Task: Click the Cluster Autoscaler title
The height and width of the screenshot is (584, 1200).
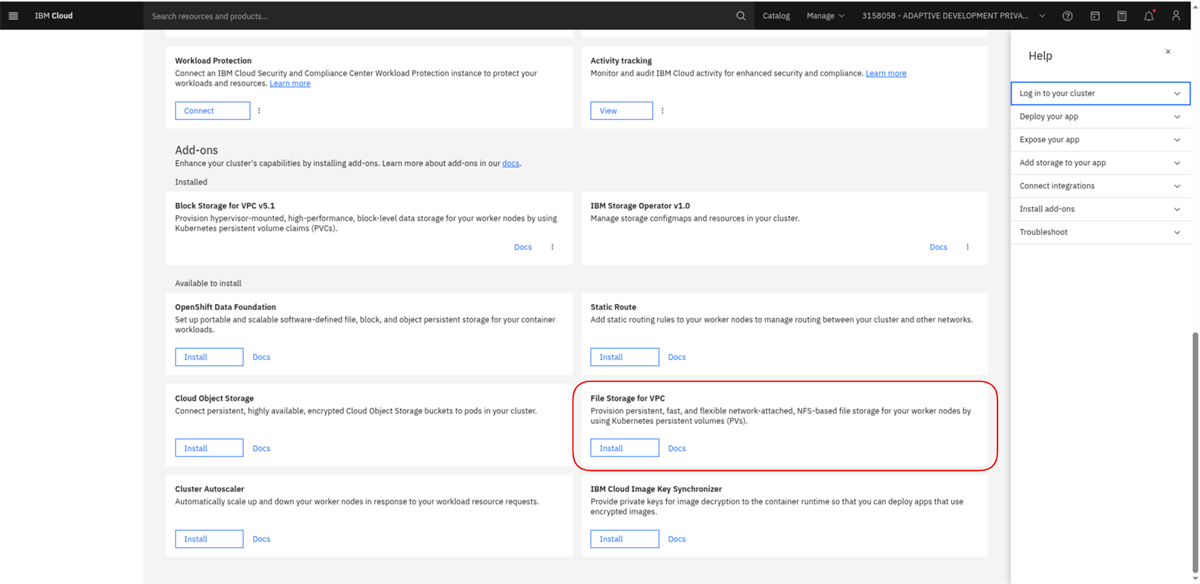Action: point(209,489)
